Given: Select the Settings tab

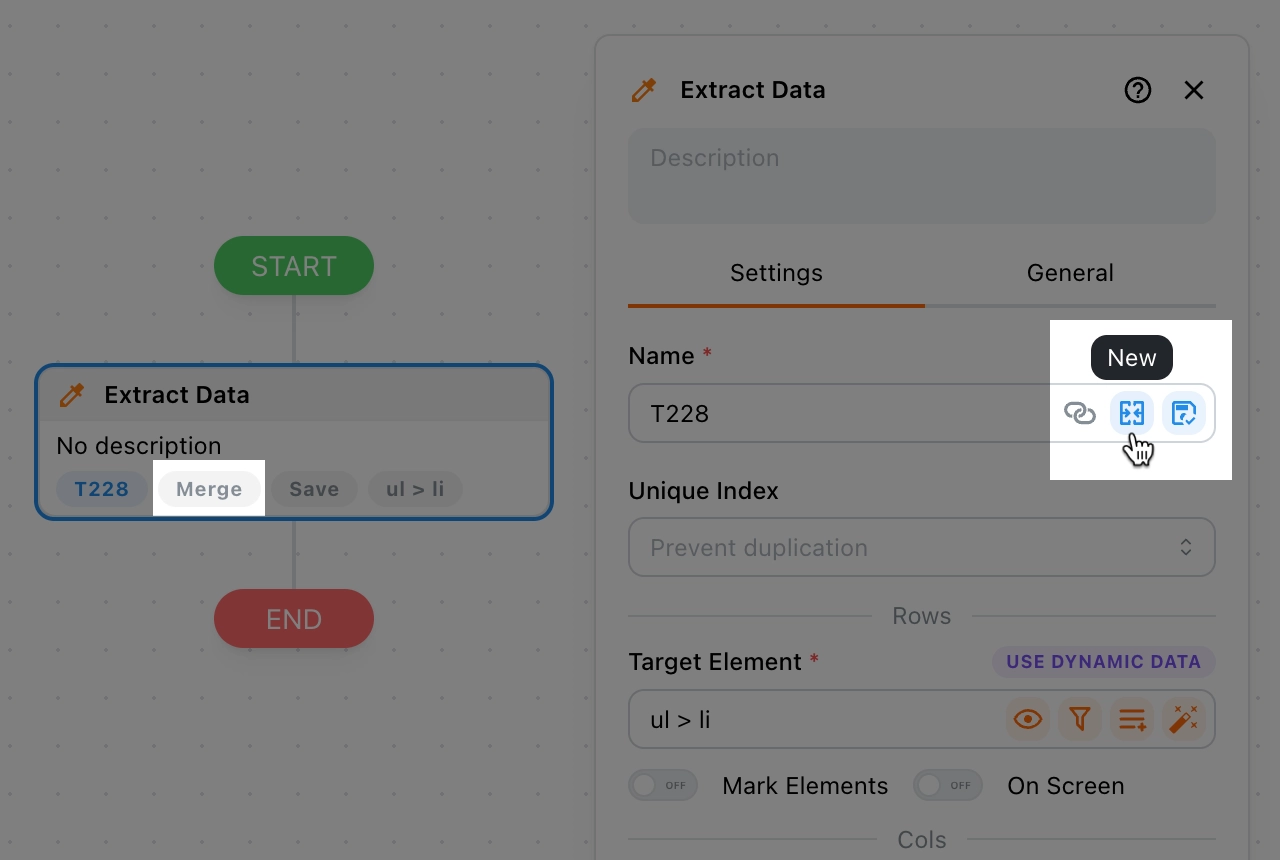Looking at the screenshot, I should [776, 273].
